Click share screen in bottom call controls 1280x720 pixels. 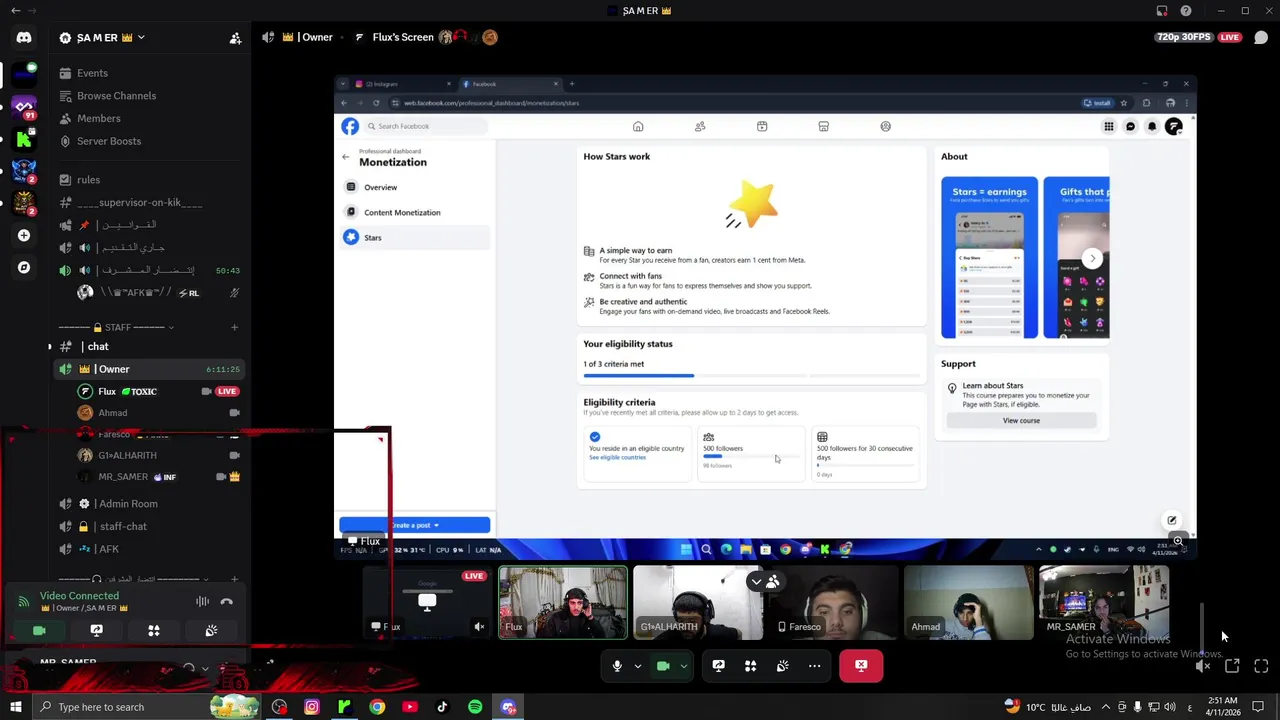[x=718, y=666]
